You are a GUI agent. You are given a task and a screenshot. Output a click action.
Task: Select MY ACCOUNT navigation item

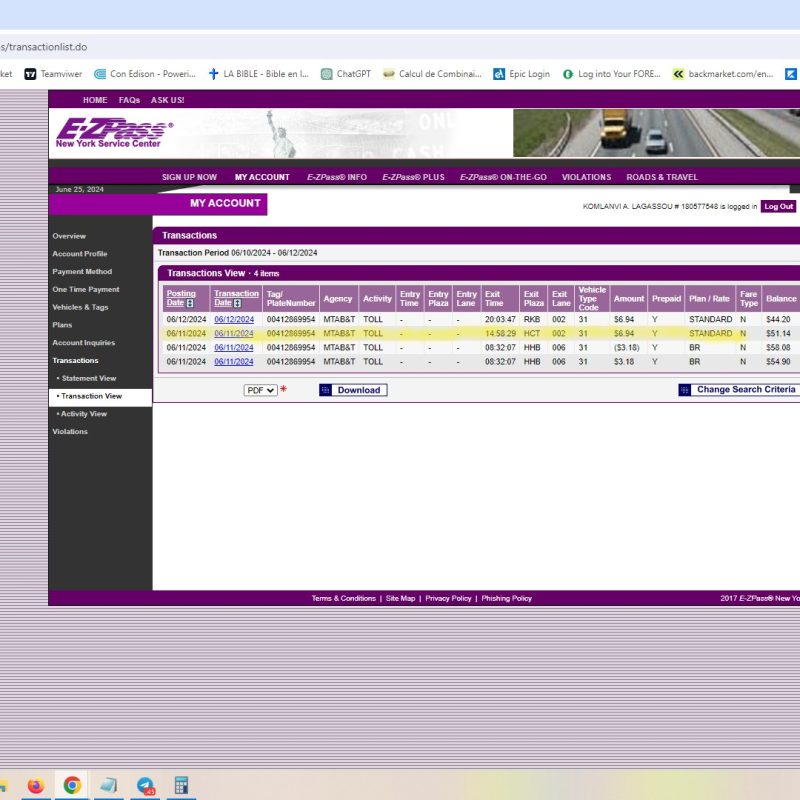[x=262, y=177]
